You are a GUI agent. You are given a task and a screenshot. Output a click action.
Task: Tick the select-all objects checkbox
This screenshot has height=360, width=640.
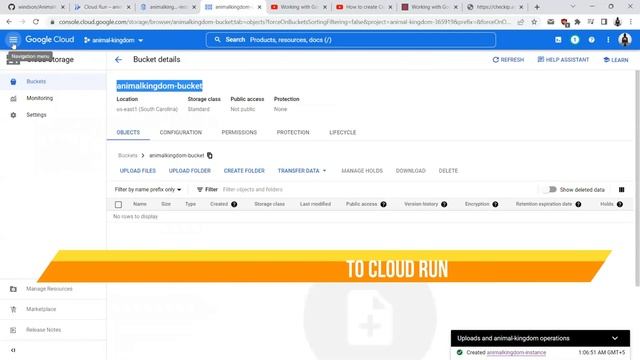coord(118,204)
